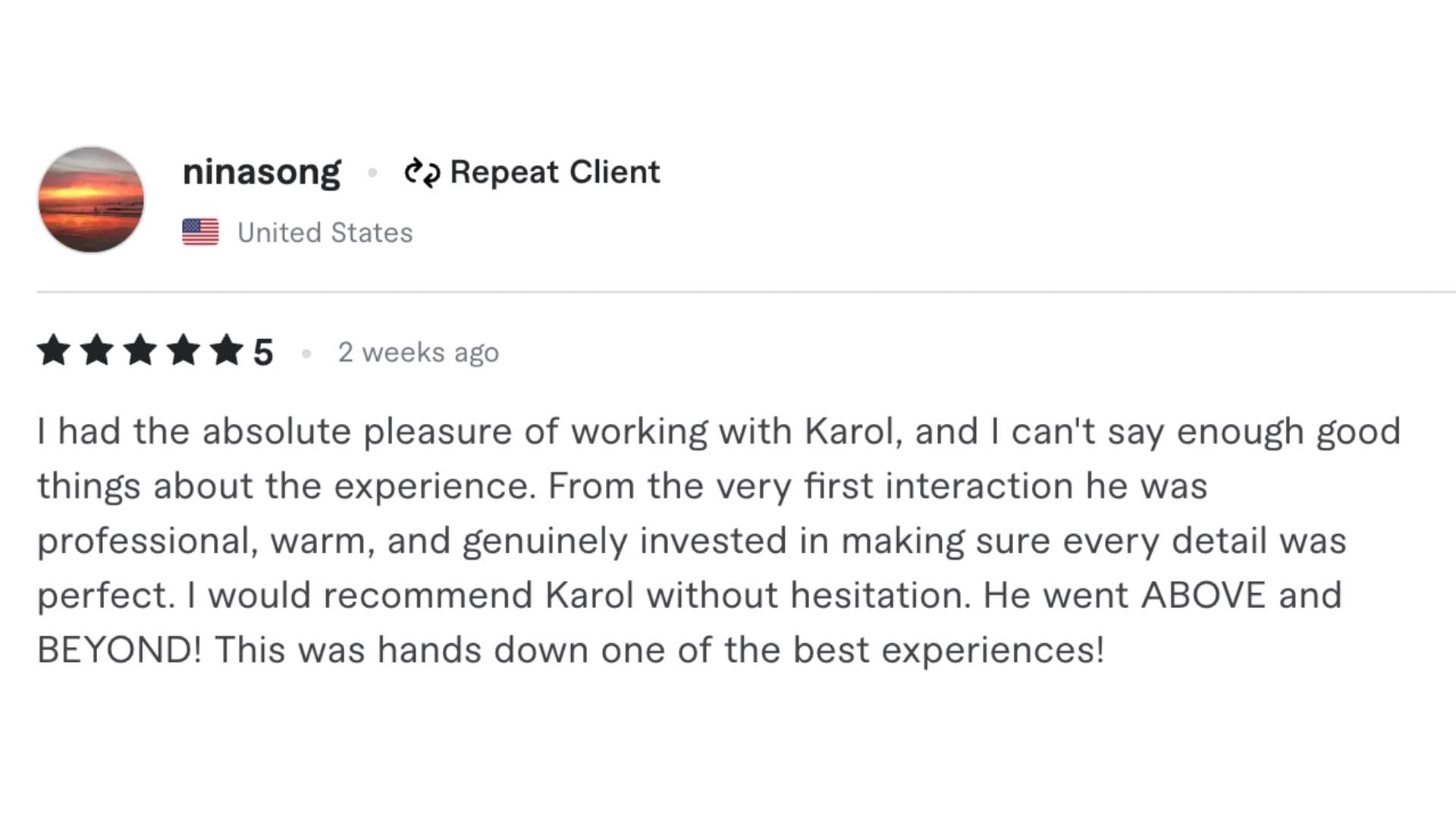The image size is (1456, 819).
Task: Click the word BEYOND! in review
Action: tap(120, 650)
